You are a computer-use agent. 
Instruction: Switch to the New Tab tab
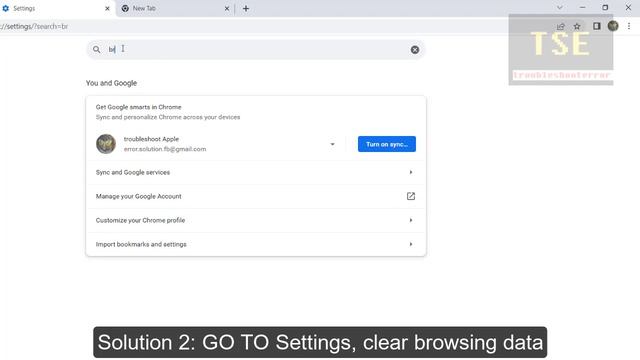(176, 8)
